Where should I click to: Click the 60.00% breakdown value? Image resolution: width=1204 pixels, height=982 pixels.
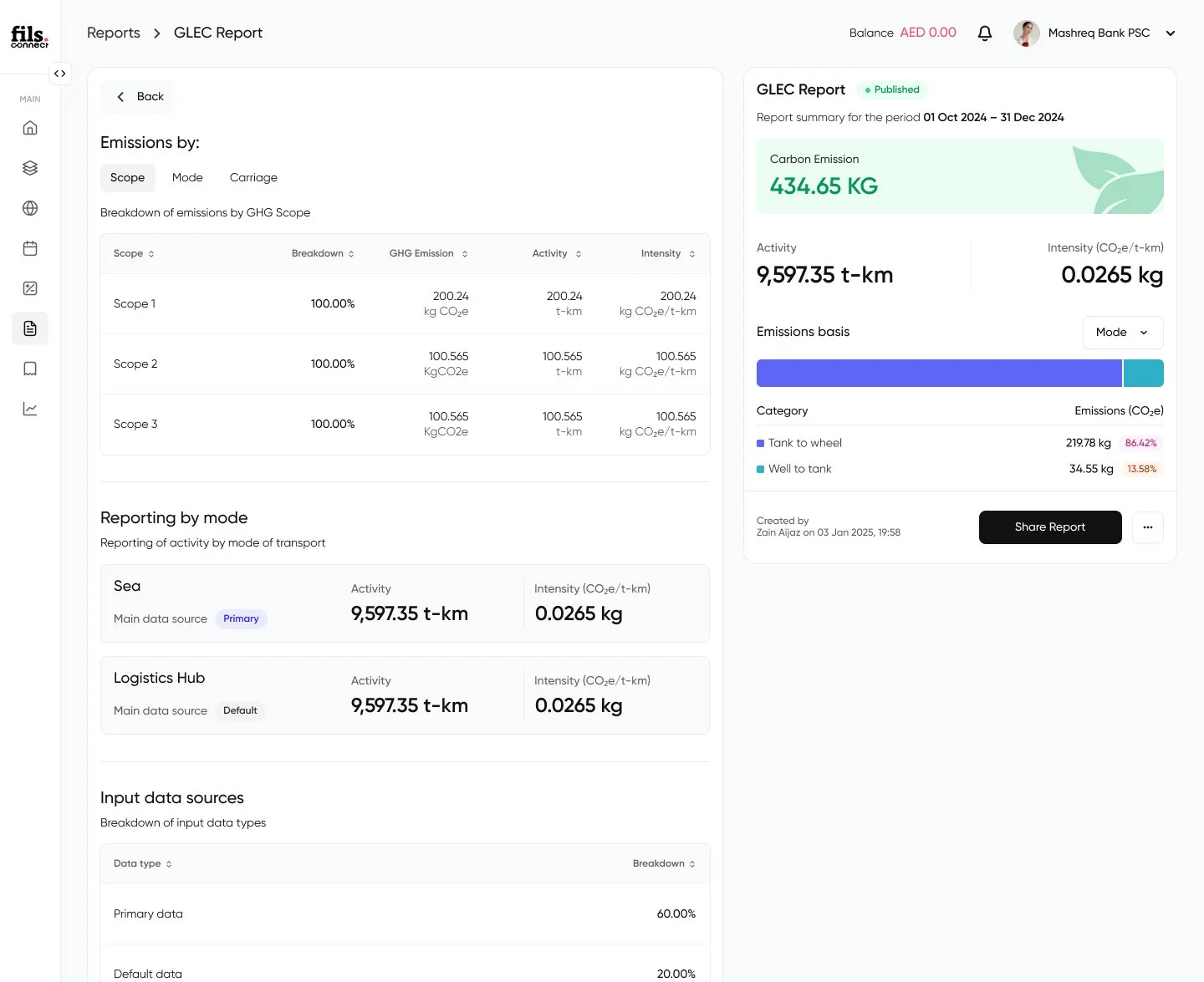676,914
